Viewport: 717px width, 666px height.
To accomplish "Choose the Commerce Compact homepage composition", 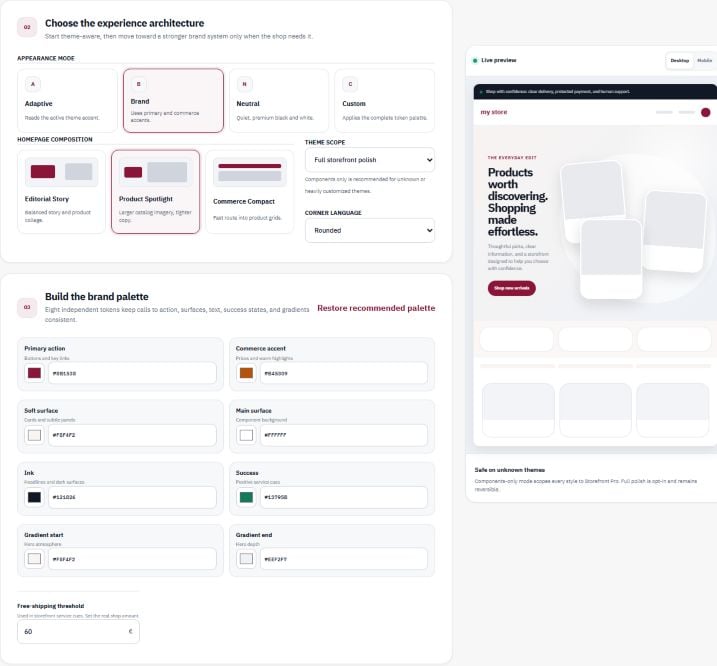I will 250,192.
